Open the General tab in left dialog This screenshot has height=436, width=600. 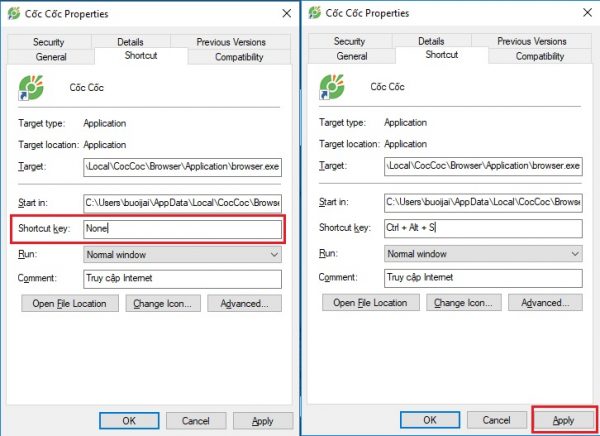pos(51,57)
